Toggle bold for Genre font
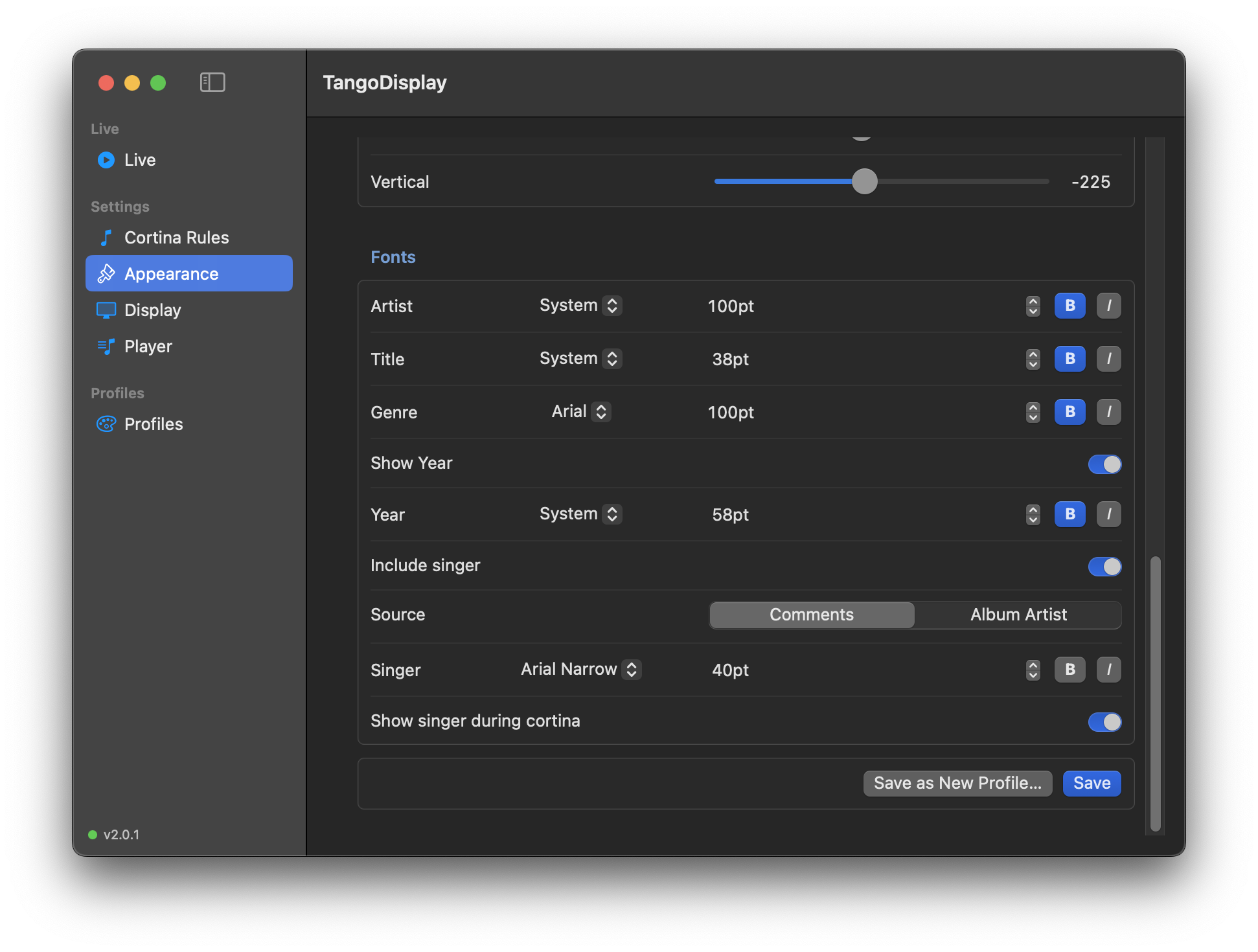Viewport: 1258px width, 952px height. [1070, 412]
